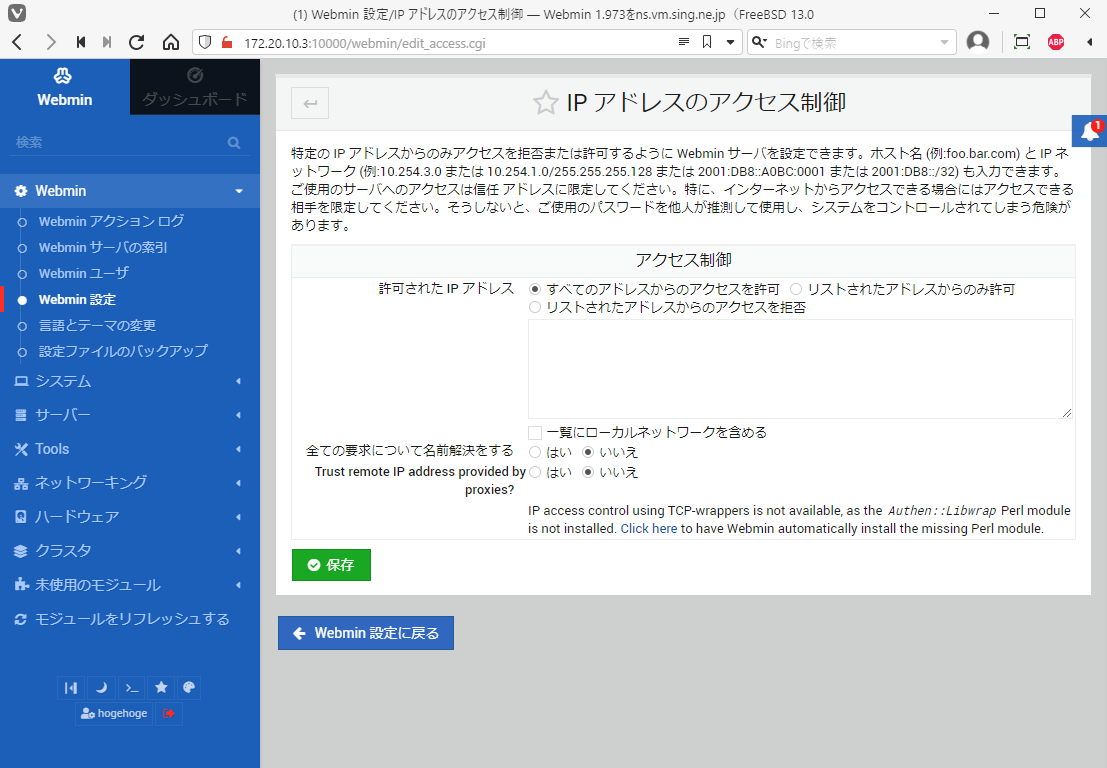Click the IP address list text area
This screenshot has width=1107, height=768.
[x=800, y=368]
